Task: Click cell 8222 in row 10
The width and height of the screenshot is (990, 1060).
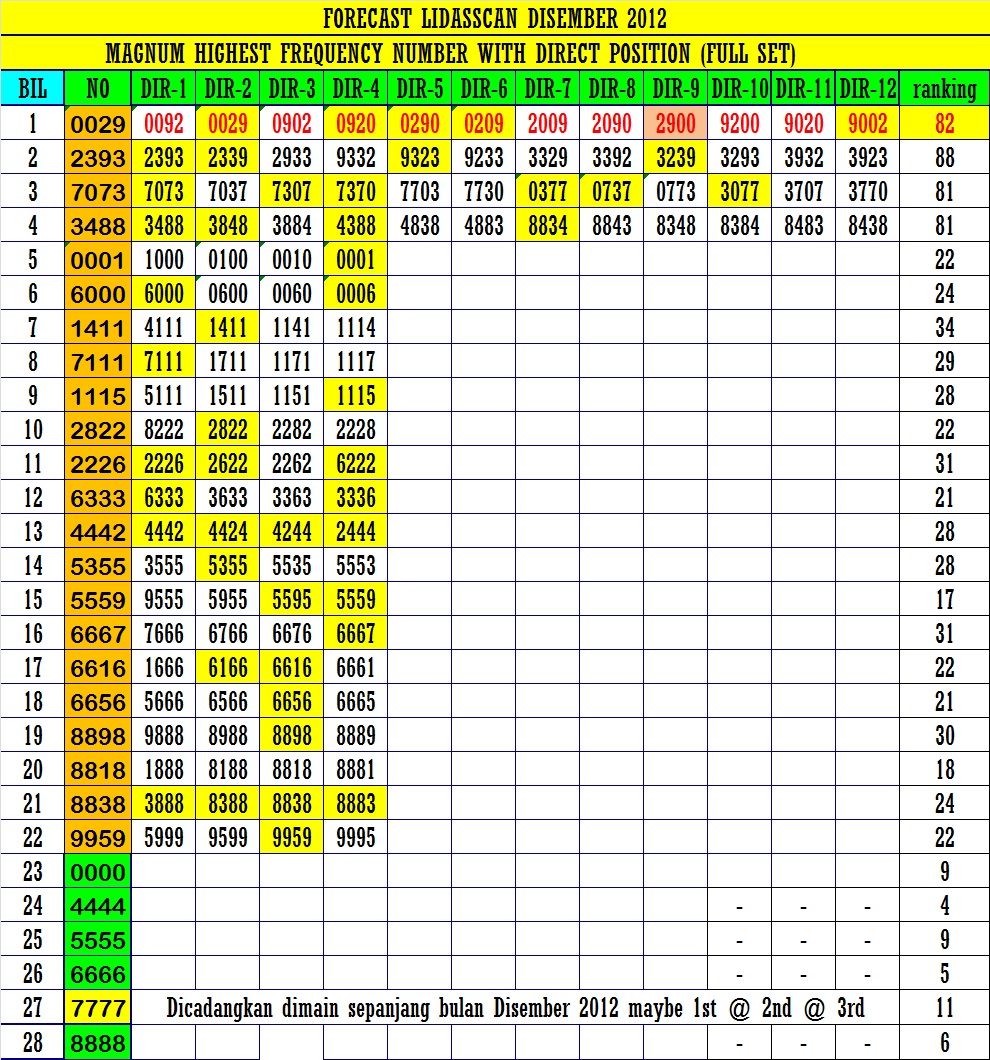Action: (164, 429)
